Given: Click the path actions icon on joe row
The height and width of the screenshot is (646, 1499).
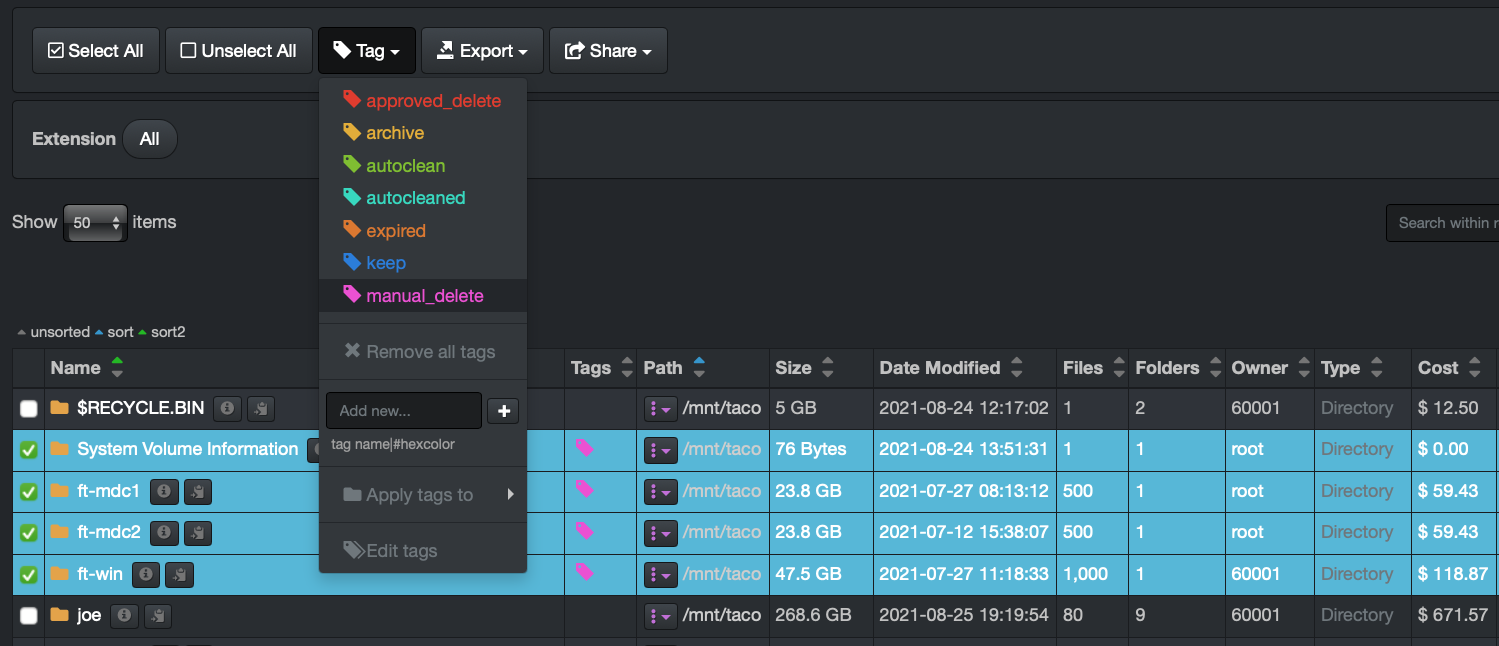Looking at the screenshot, I should (660, 616).
